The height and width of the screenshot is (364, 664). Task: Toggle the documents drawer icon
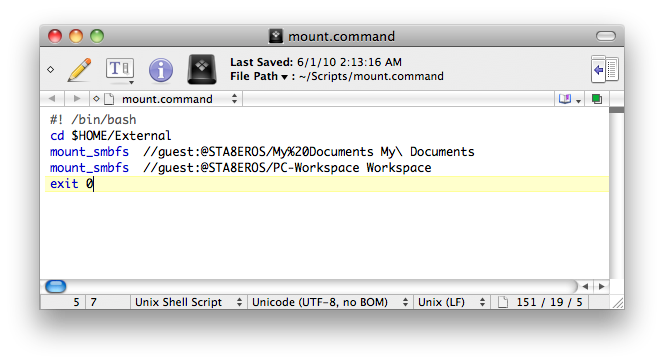(x=605, y=69)
